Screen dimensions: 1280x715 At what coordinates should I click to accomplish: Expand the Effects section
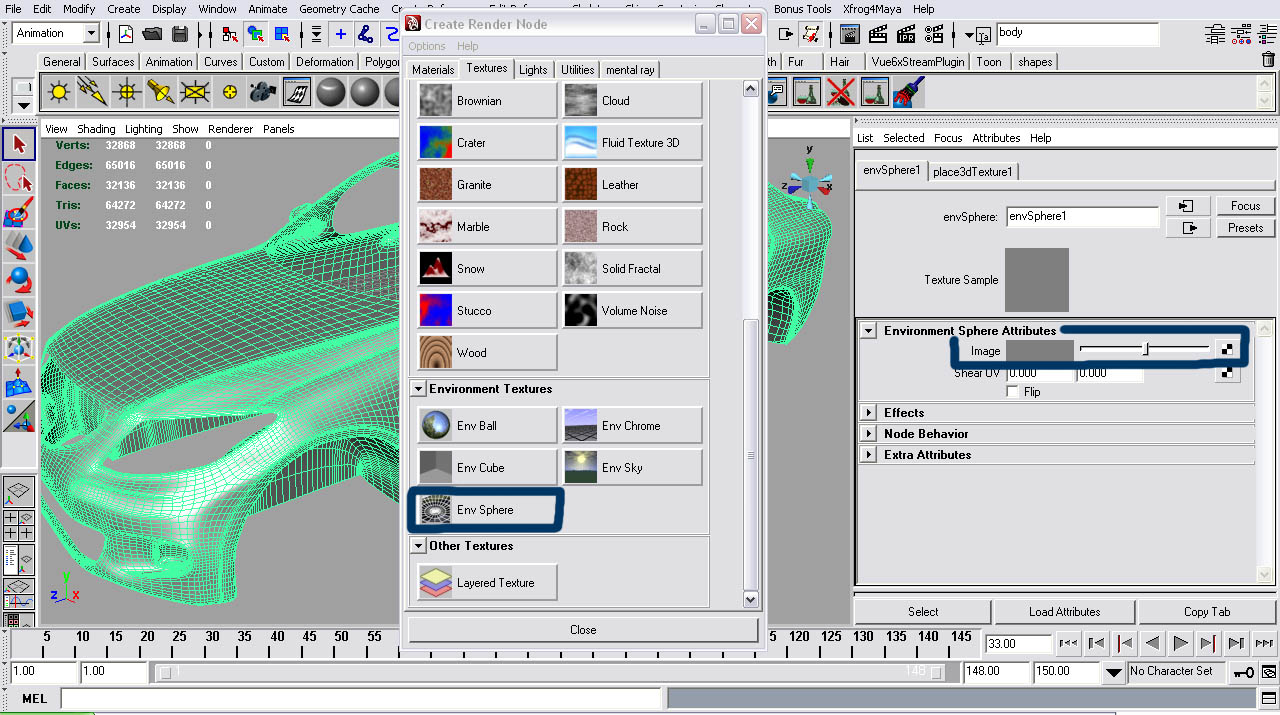point(869,413)
